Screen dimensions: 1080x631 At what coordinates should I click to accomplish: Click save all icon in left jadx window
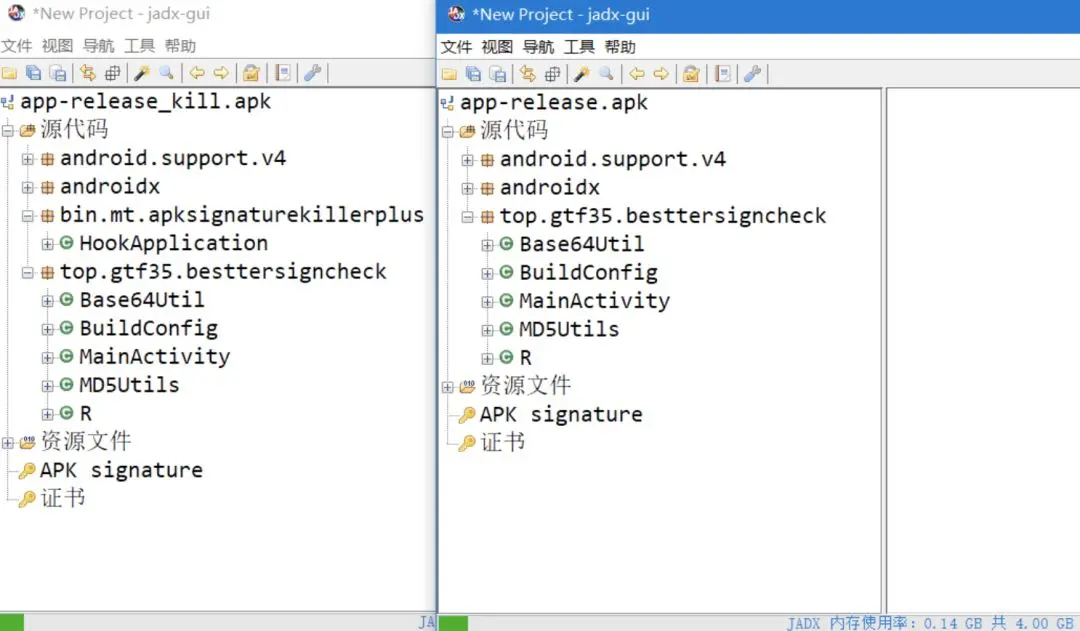(x=59, y=73)
